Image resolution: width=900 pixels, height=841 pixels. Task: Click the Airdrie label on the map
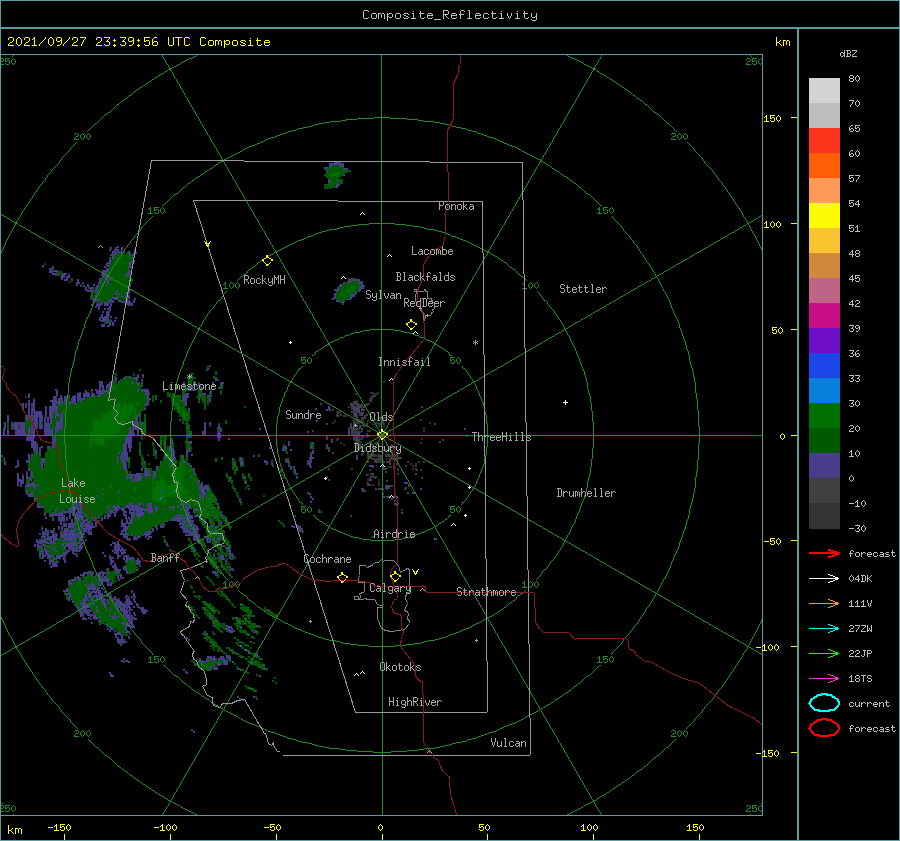pos(394,534)
